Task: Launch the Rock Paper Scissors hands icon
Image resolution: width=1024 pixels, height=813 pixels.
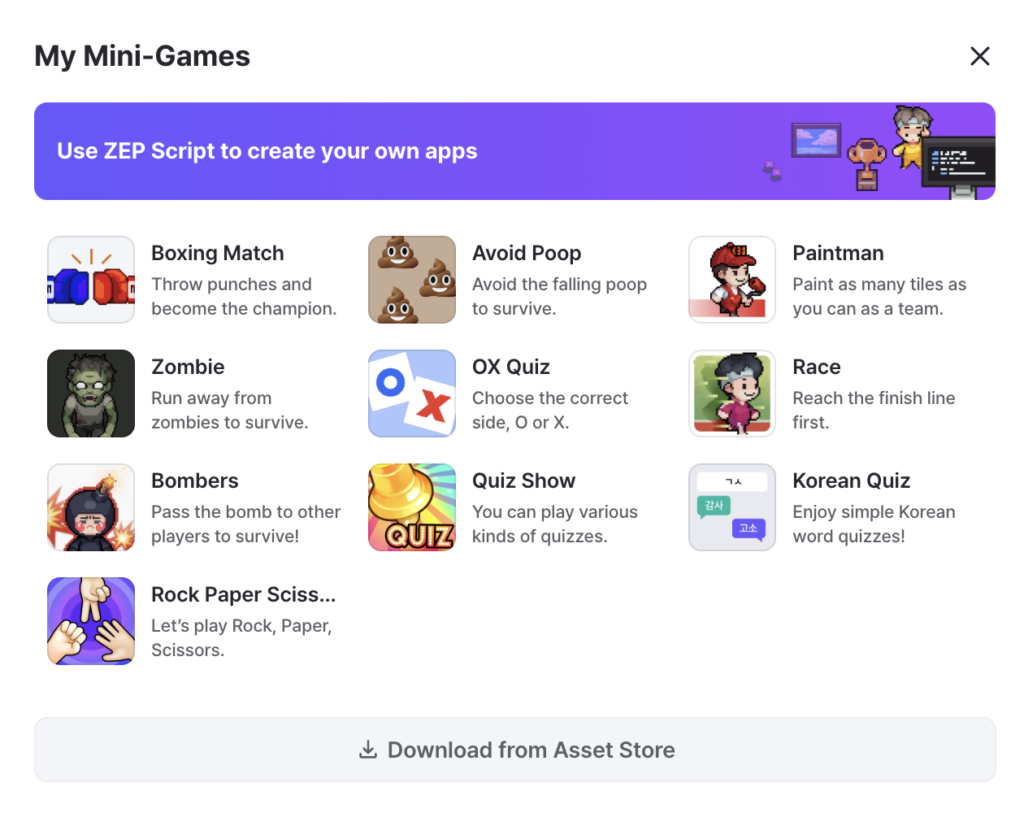Action: [x=91, y=621]
